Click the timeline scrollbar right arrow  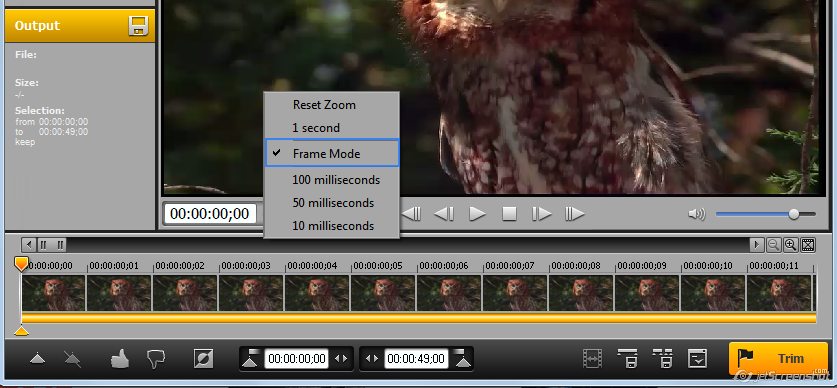[x=756, y=245]
